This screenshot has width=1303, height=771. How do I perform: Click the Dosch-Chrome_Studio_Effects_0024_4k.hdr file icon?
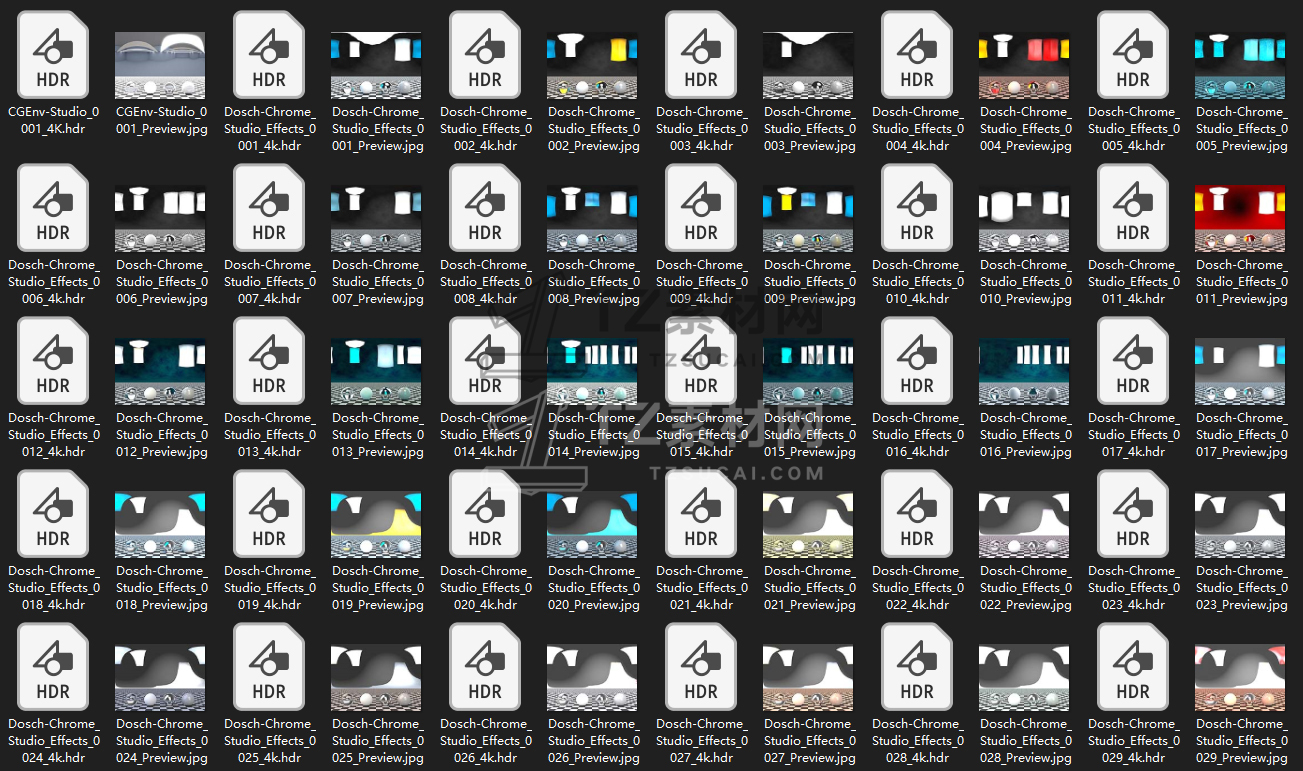(x=53, y=667)
